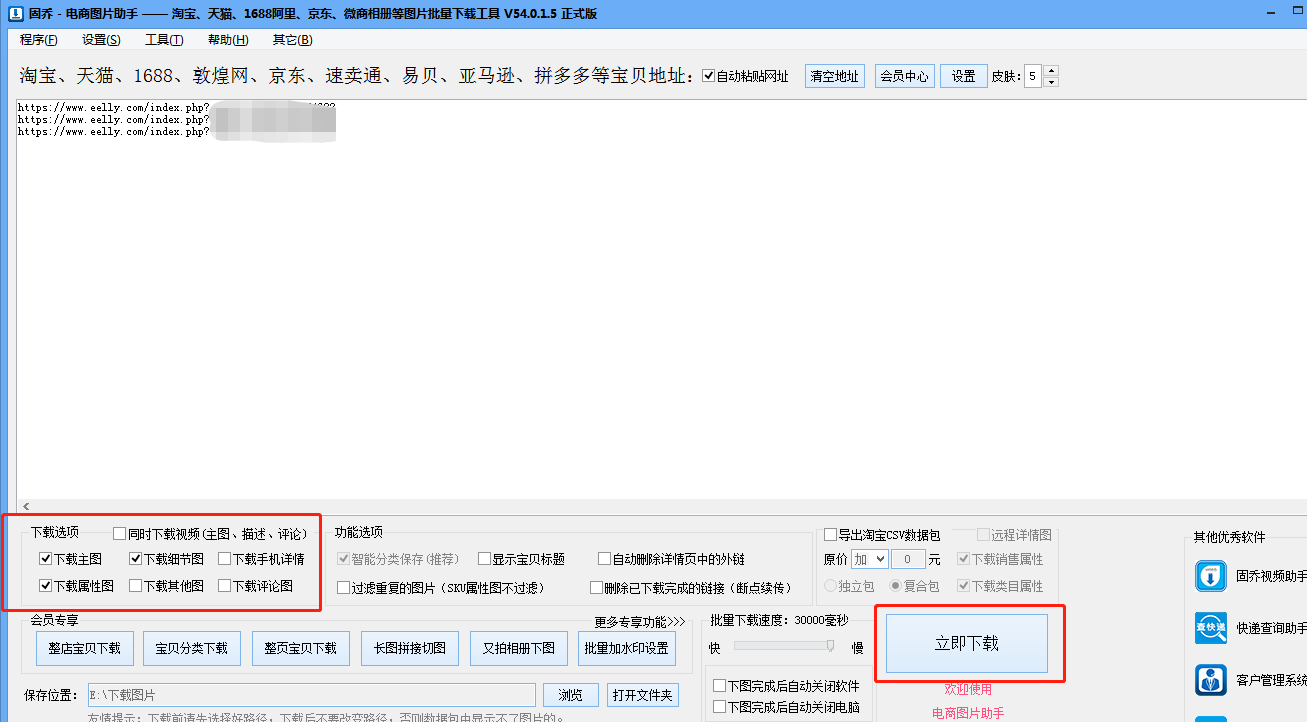Click inside the URL address text area
Viewport: 1307px width, 722px height.
click(x=660, y=300)
